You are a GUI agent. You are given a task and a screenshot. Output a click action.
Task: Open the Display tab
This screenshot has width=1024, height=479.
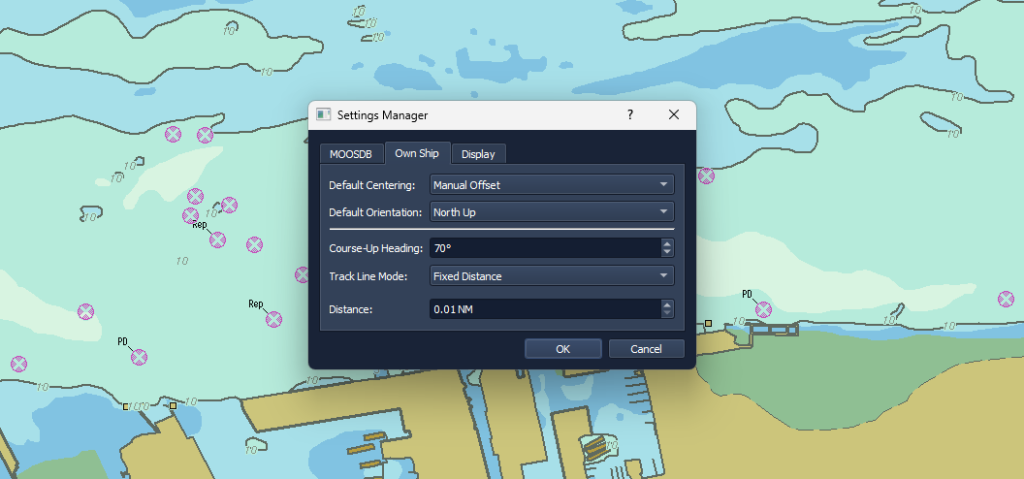(478, 154)
